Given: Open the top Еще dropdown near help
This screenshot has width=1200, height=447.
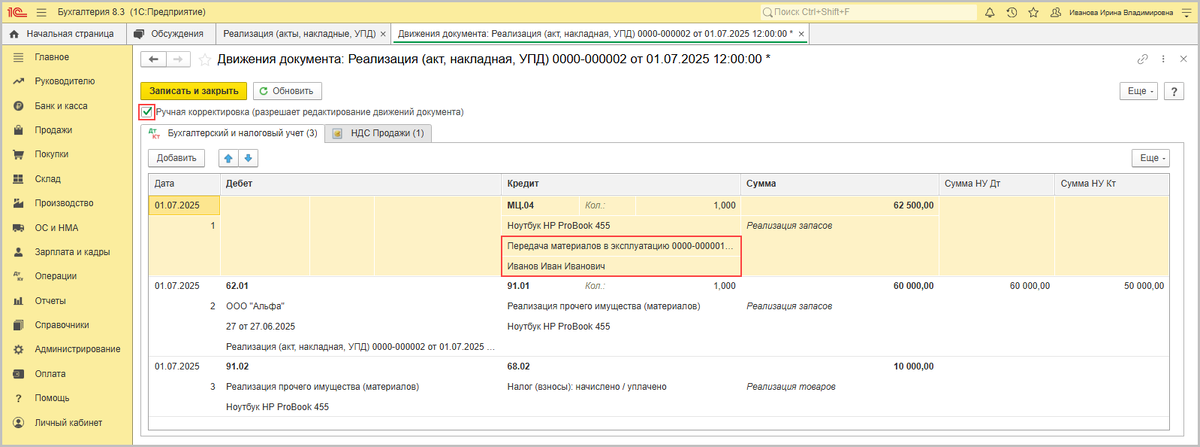Looking at the screenshot, I should [1138, 91].
